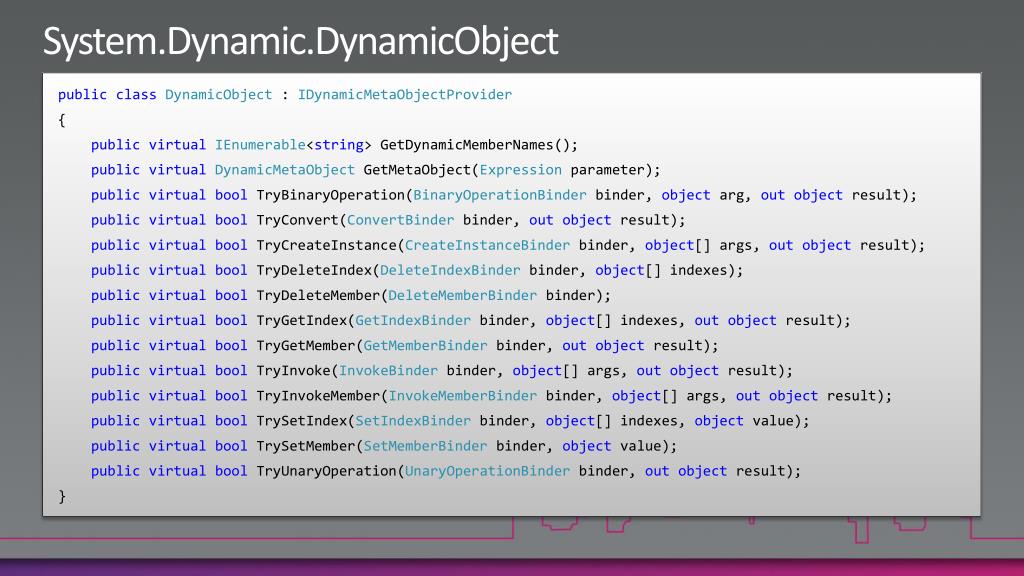This screenshot has height=576, width=1024.
Task: Click the value parameter in TrySetIndex line
Action: (x=773, y=421)
